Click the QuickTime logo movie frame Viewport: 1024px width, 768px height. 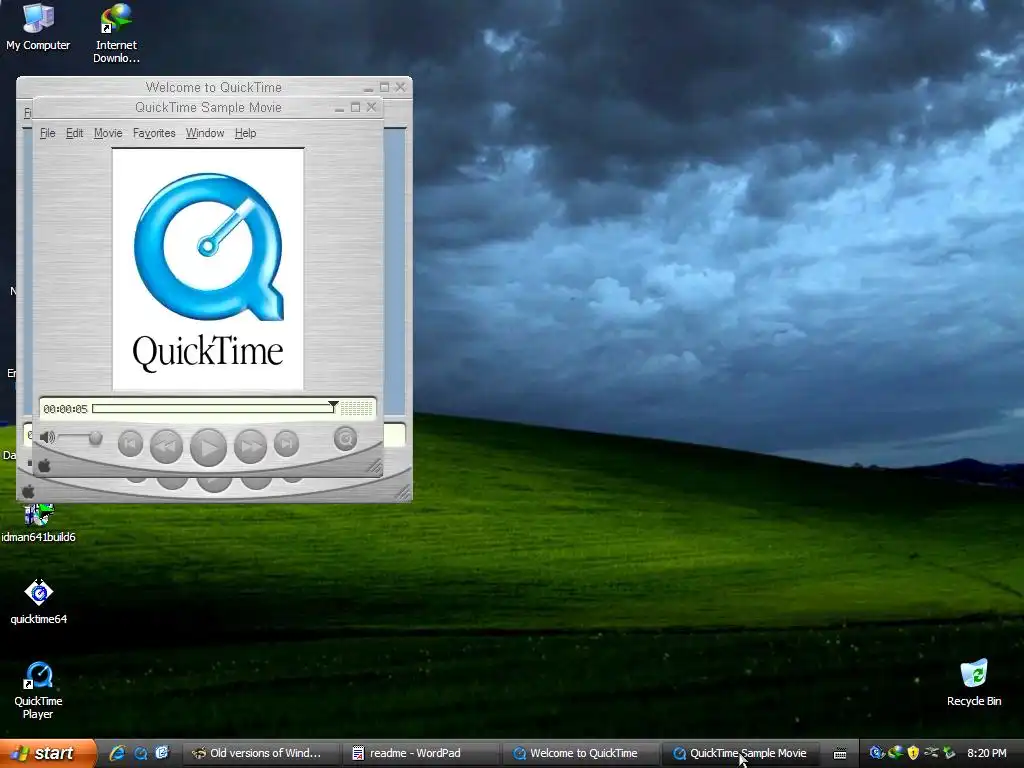tap(208, 269)
